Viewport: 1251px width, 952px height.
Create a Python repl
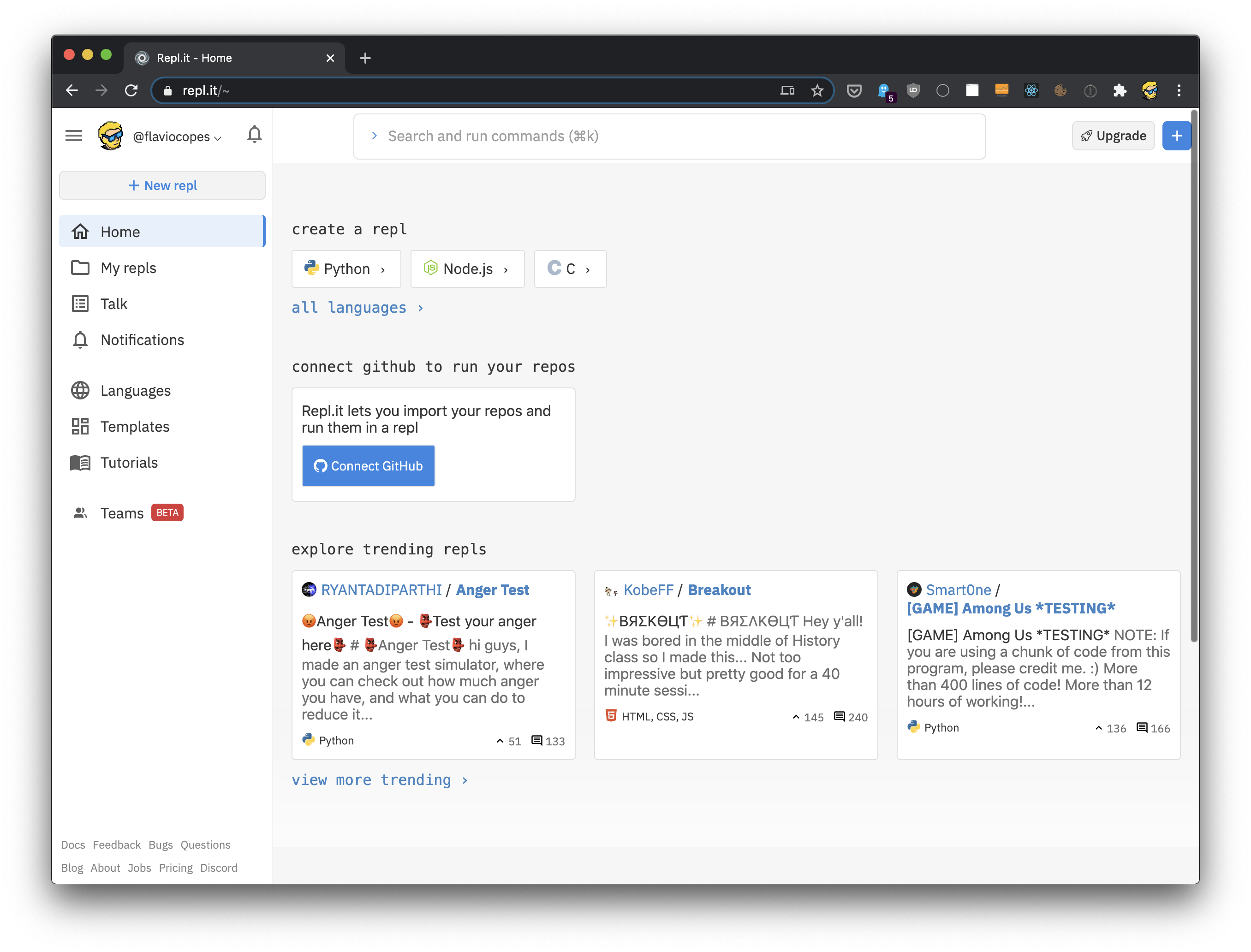tap(346, 268)
